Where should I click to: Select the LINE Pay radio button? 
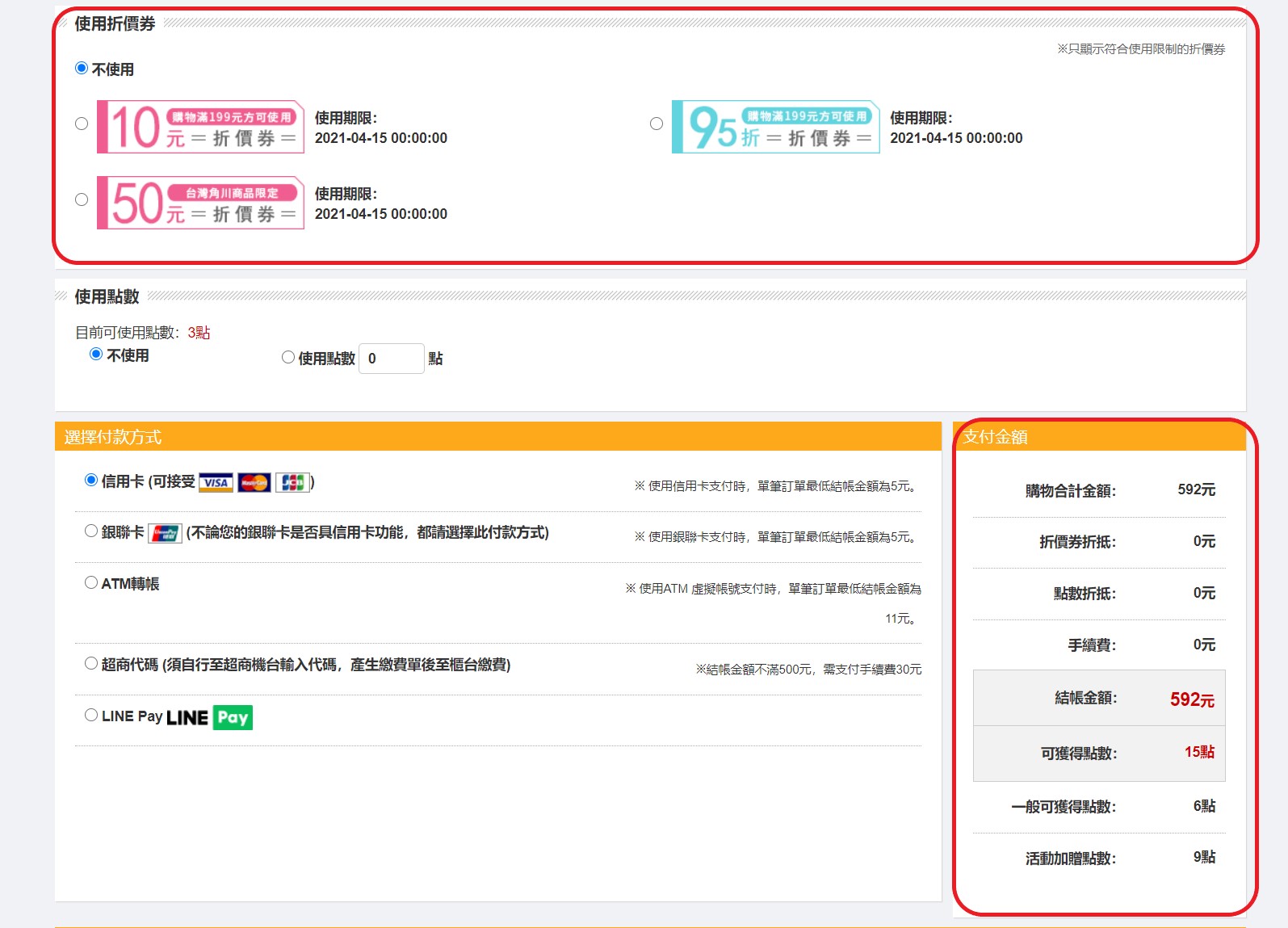[91, 715]
